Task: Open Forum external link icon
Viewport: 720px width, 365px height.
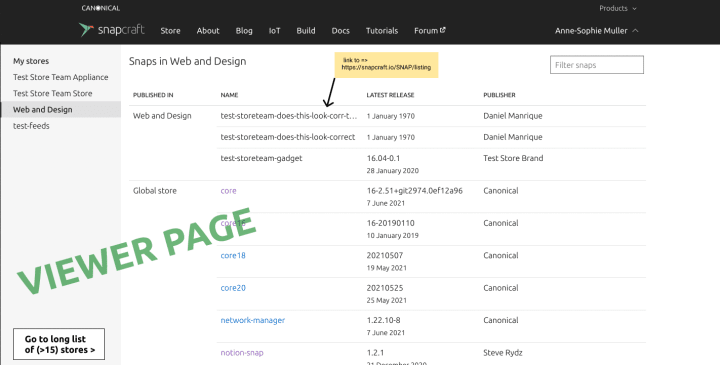Action: pos(443,30)
